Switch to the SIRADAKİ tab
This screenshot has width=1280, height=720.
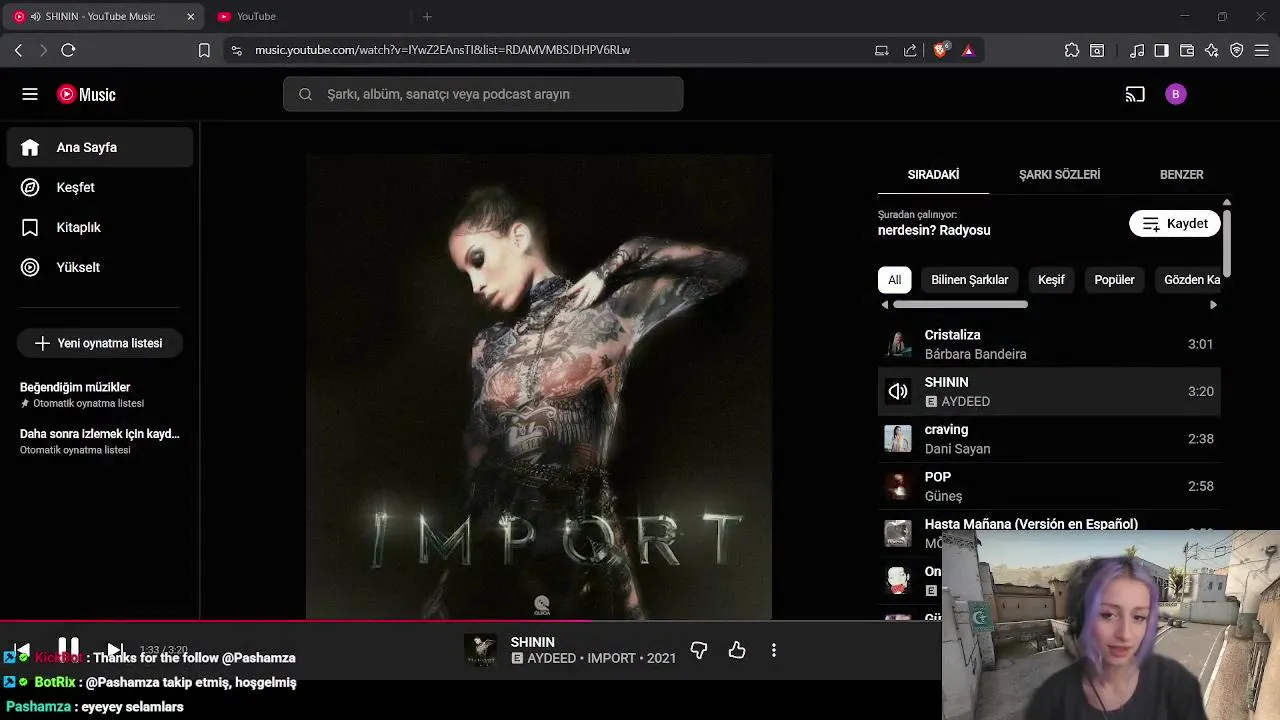point(933,174)
